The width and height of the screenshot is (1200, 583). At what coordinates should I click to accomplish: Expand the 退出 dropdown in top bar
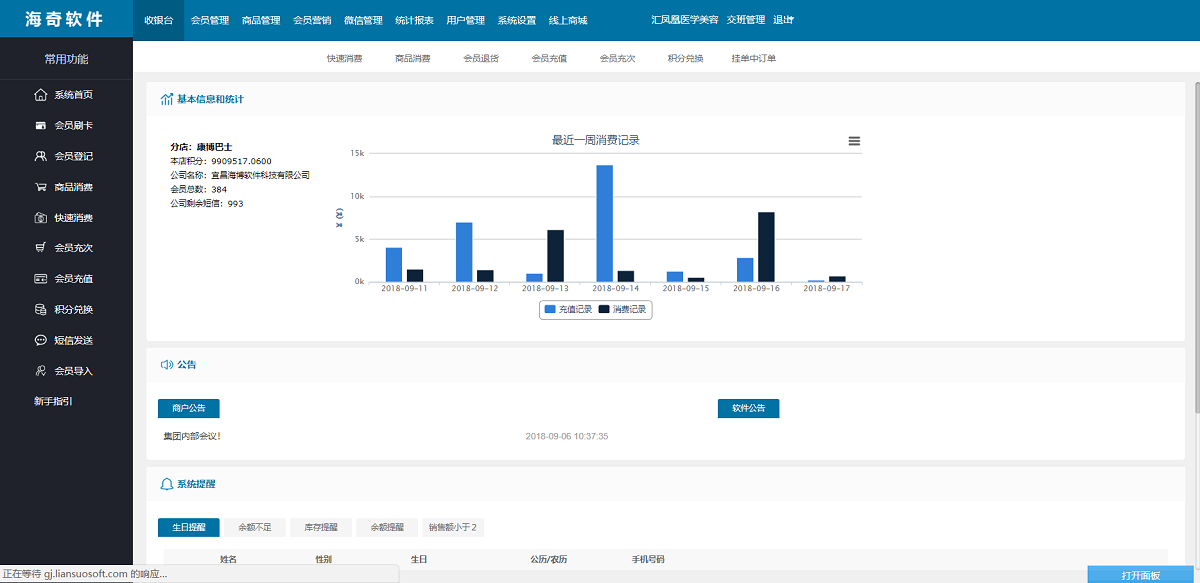783,20
